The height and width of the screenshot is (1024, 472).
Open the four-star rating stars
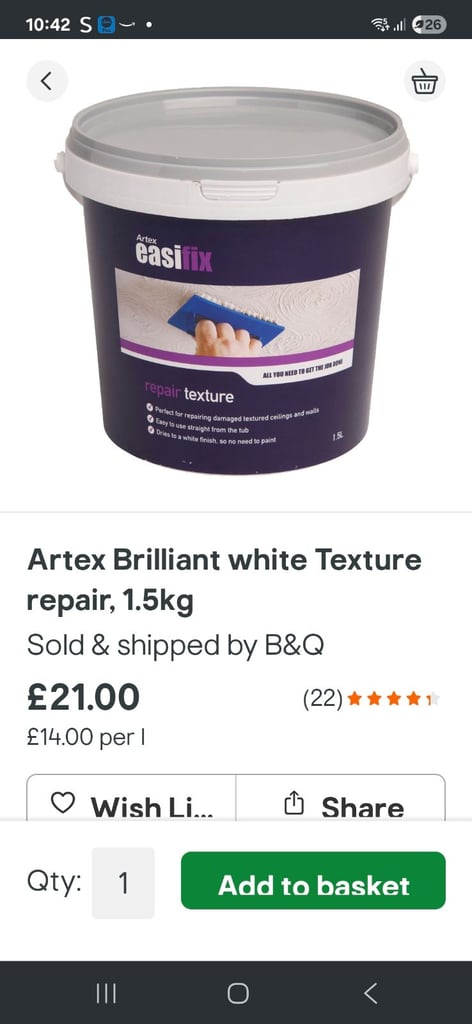[x=394, y=699]
